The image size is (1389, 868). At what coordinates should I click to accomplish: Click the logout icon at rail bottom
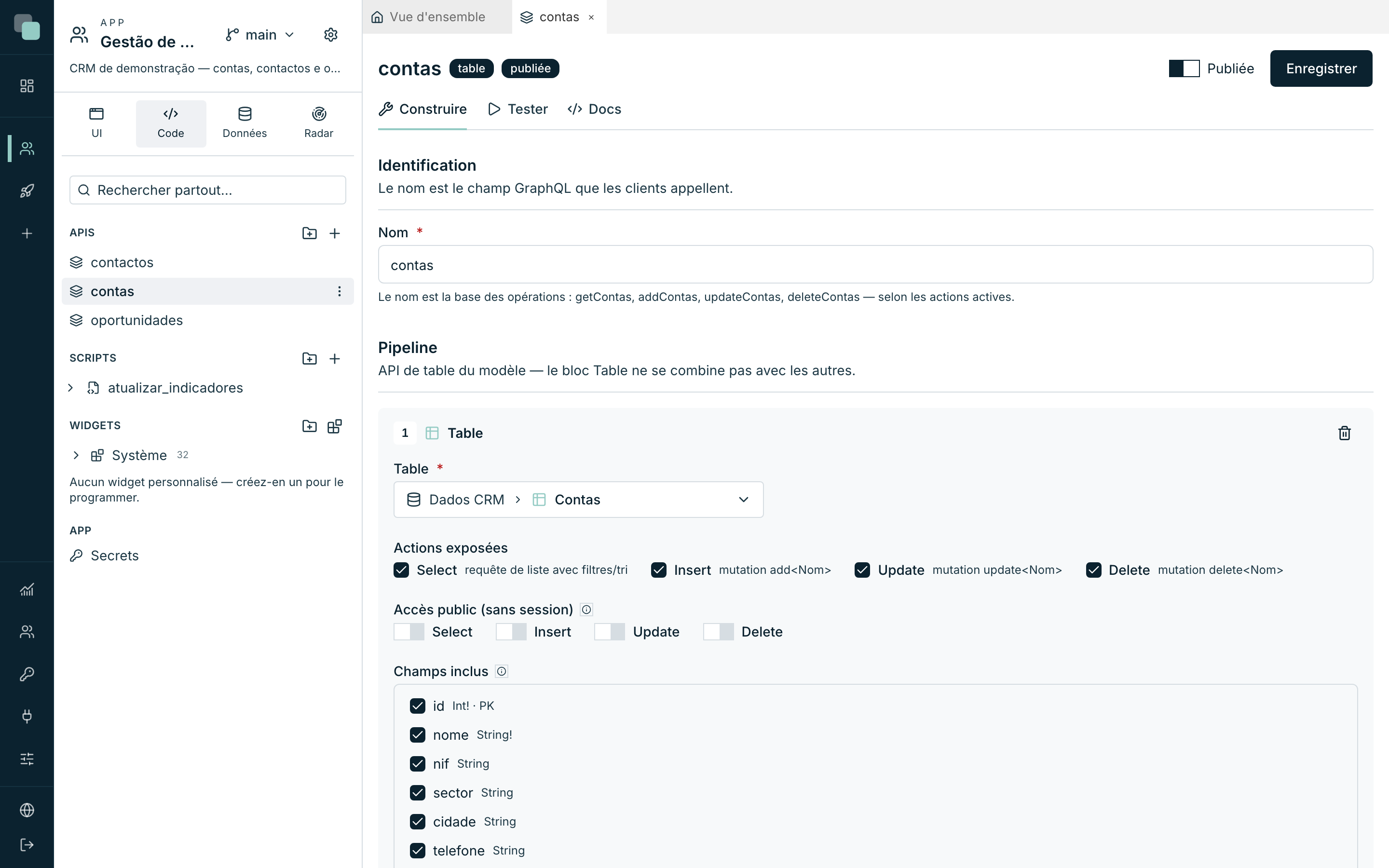tap(27, 844)
